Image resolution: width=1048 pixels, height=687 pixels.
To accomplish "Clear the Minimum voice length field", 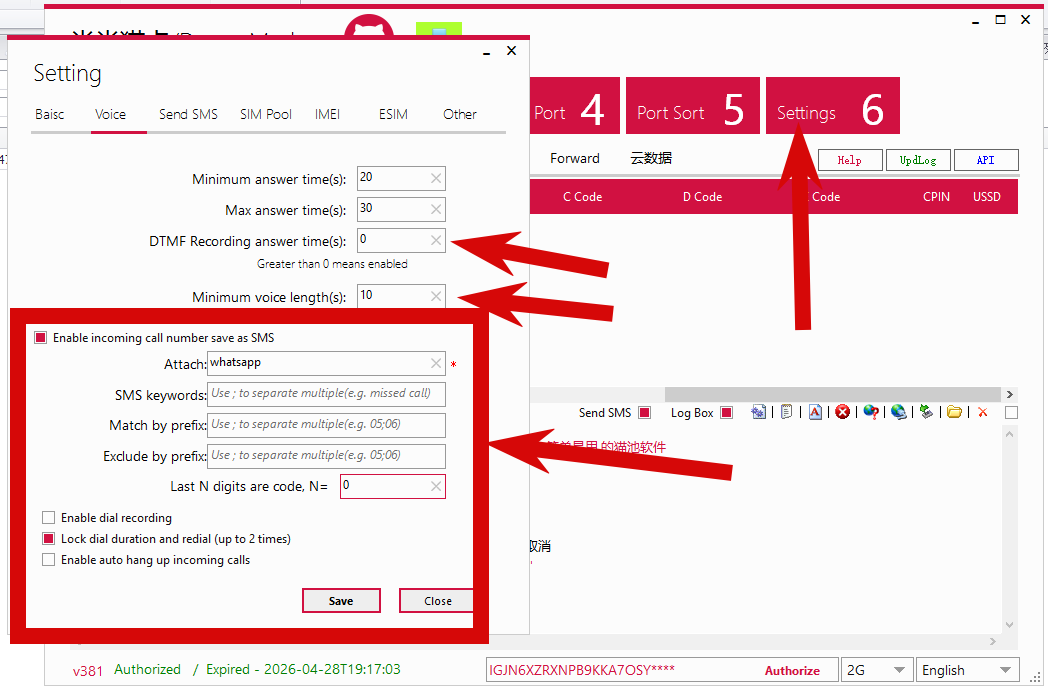I will pyautogui.click(x=436, y=296).
